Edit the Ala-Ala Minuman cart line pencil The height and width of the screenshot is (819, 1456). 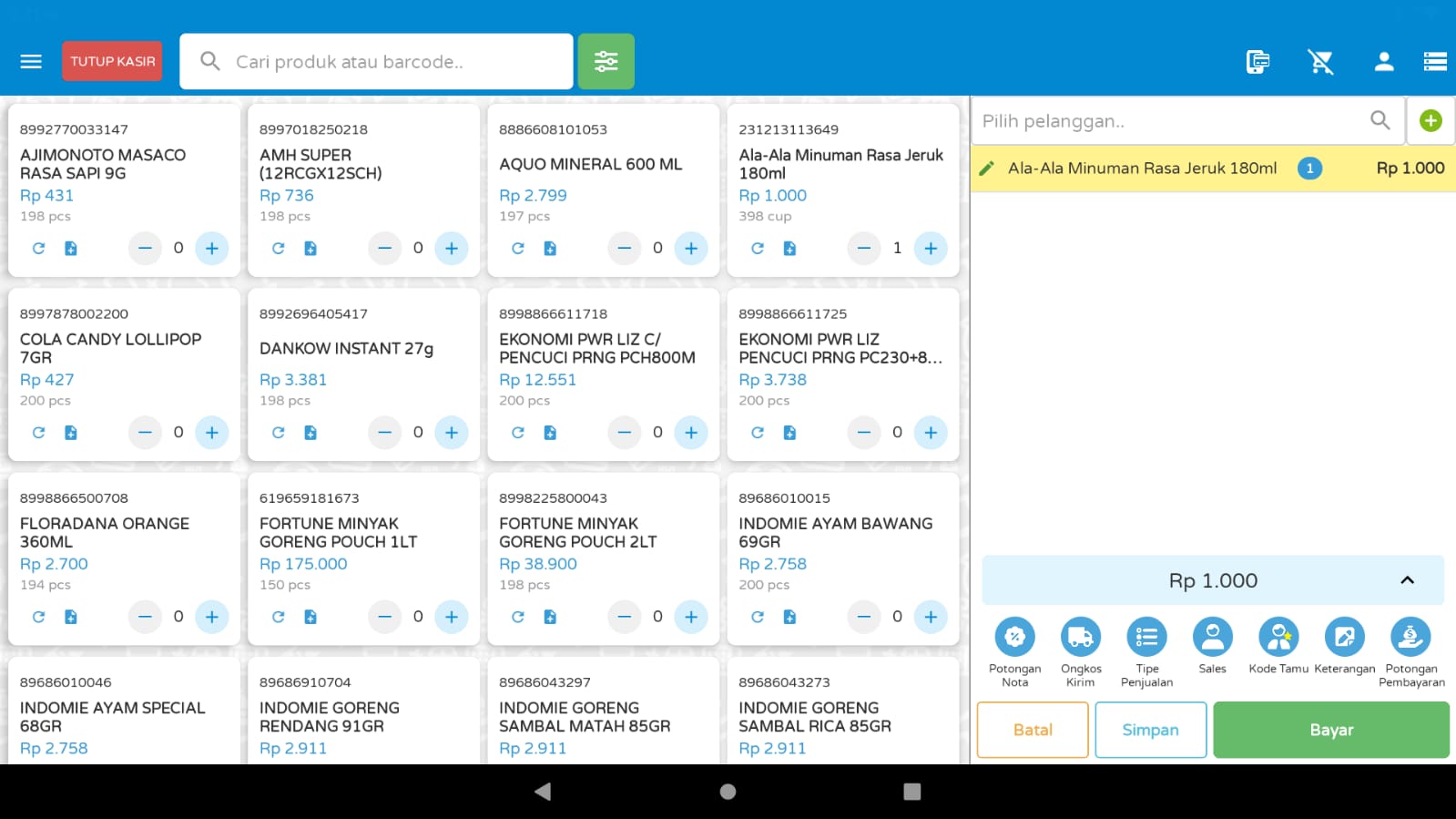[x=986, y=169]
